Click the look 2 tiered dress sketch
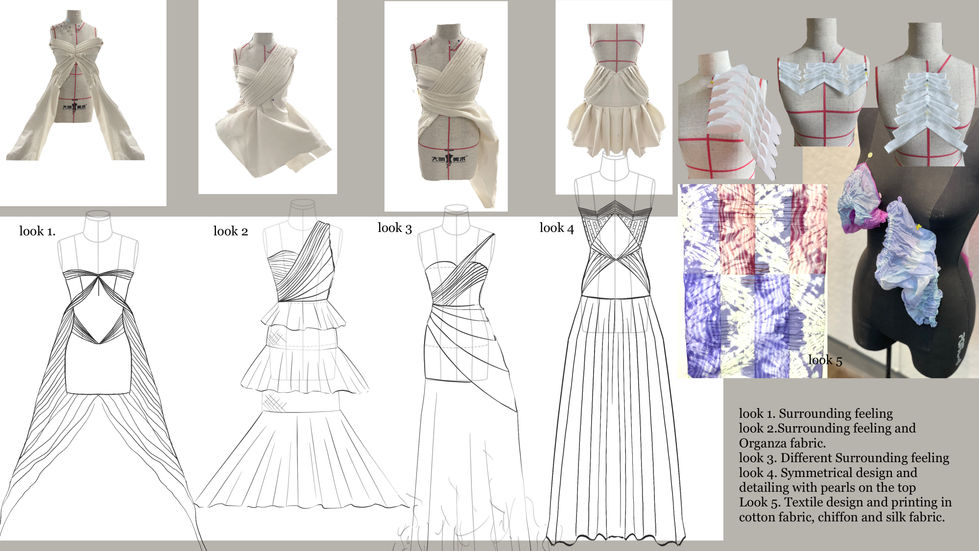This screenshot has height=551, width=979. (x=302, y=356)
